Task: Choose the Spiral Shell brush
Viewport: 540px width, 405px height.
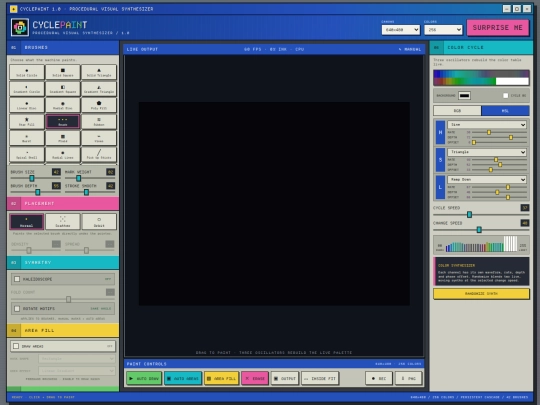Action: click(27, 155)
